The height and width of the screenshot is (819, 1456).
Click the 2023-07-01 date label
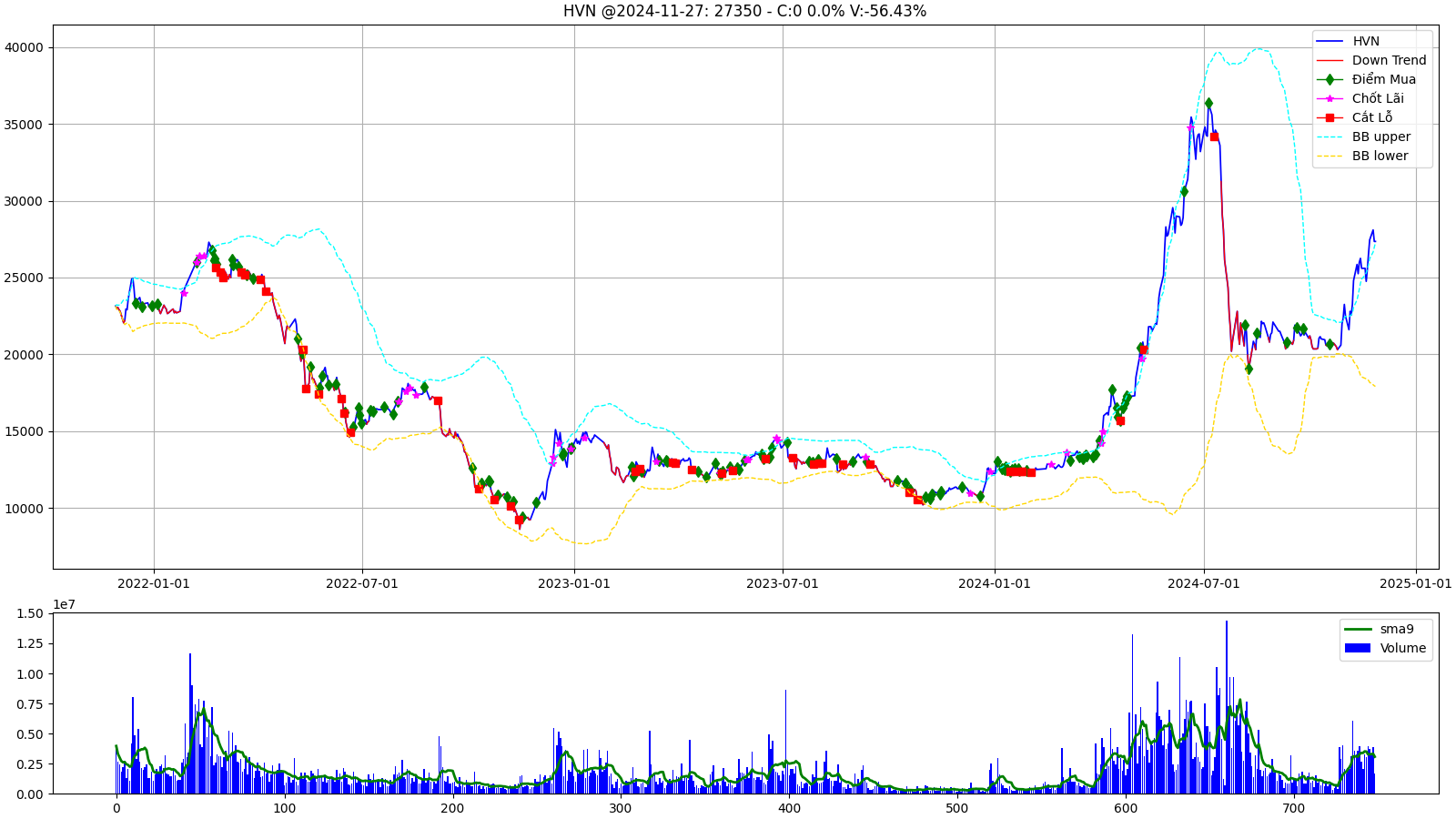[x=783, y=583]
